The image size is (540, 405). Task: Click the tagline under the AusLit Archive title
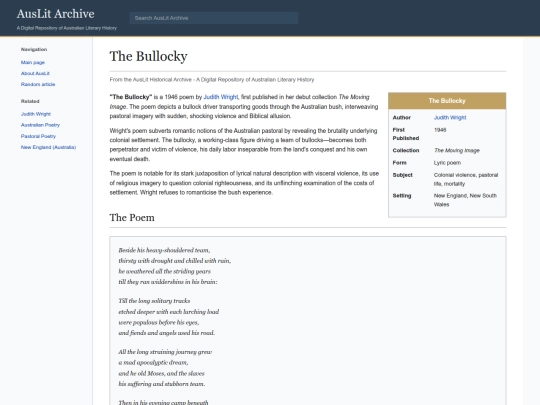click(x=67, y=28)
